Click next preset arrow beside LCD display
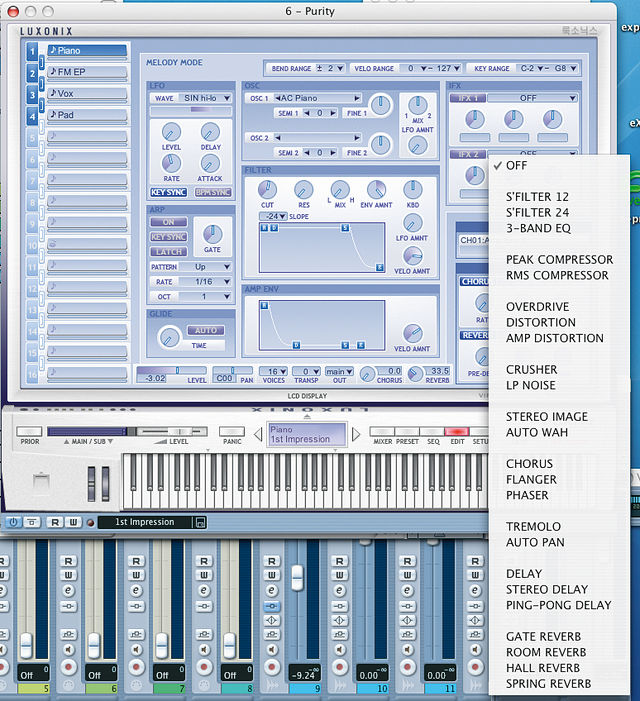This screenshot has width=640, height=701. point(356,434)
